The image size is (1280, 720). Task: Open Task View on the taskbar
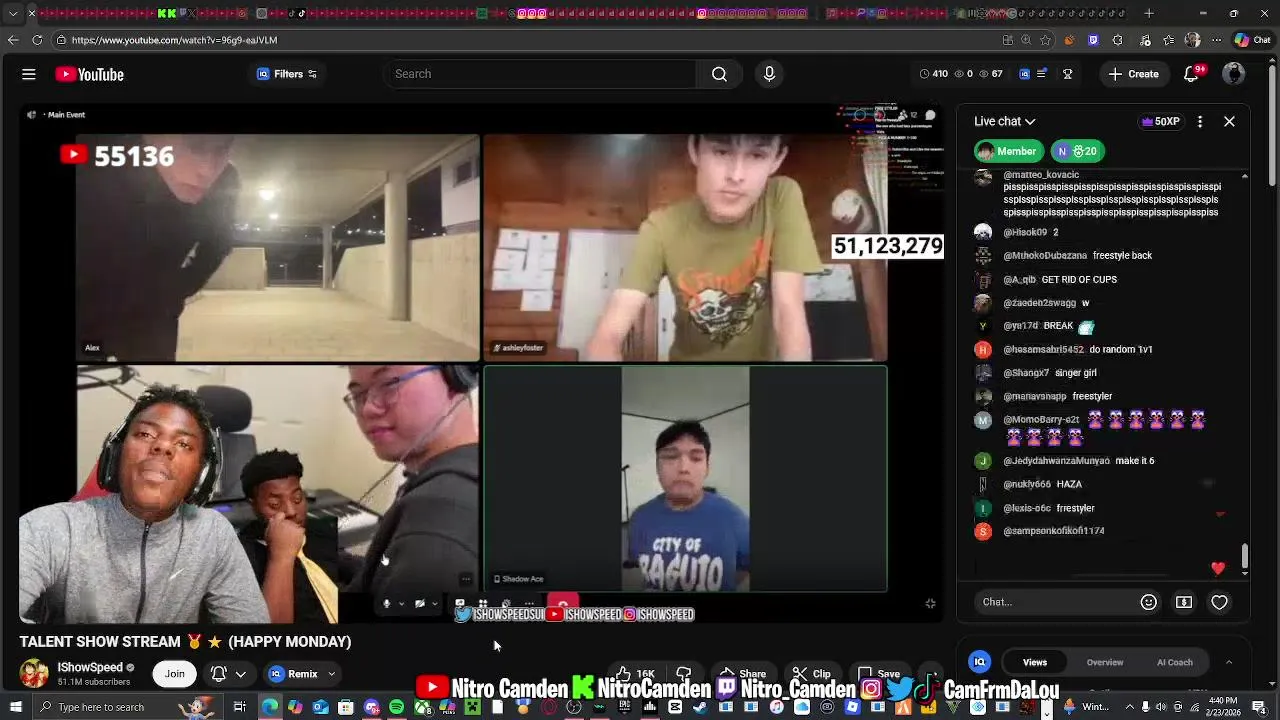tap(240, 707)
